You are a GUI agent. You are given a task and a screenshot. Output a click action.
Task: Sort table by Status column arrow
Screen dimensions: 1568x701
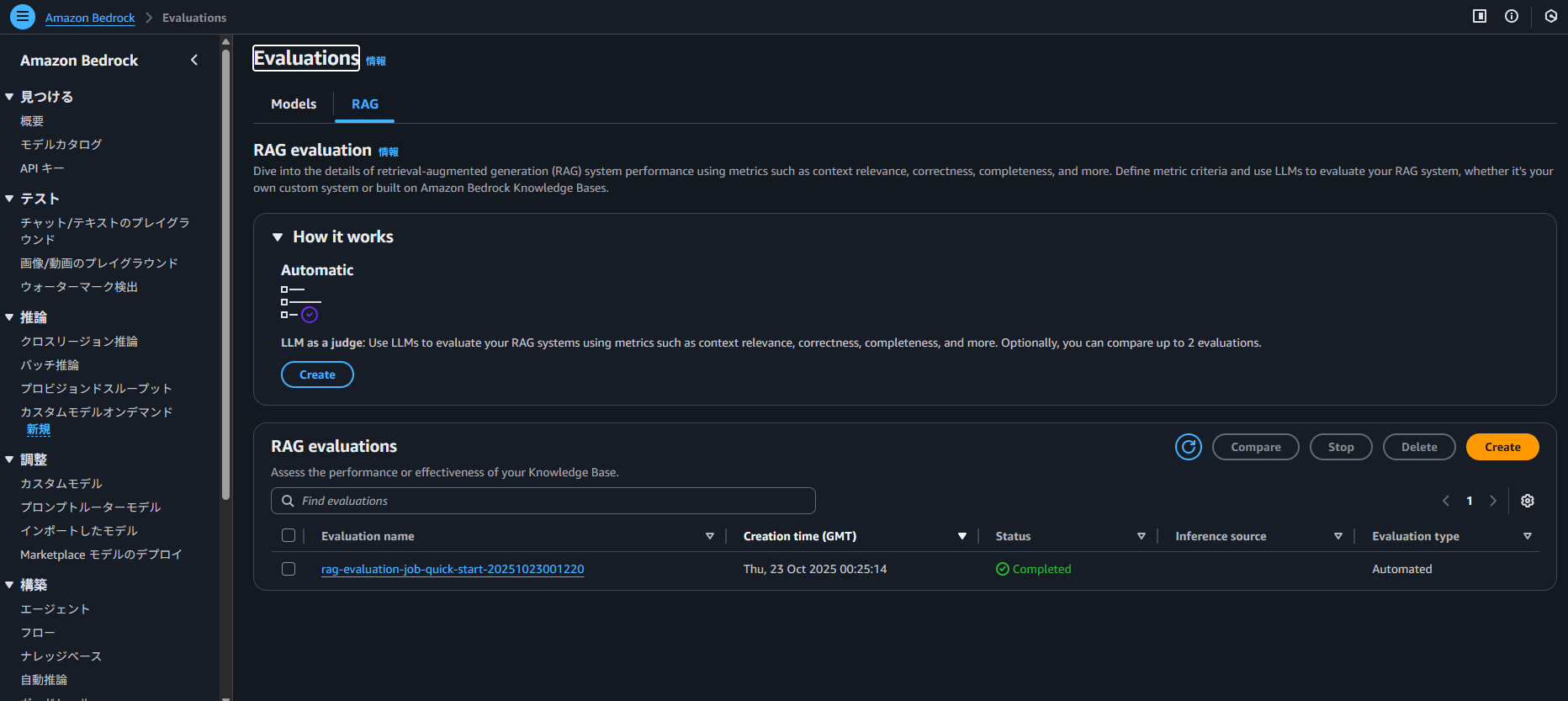pyautogui.click(x=1141, y=536)
